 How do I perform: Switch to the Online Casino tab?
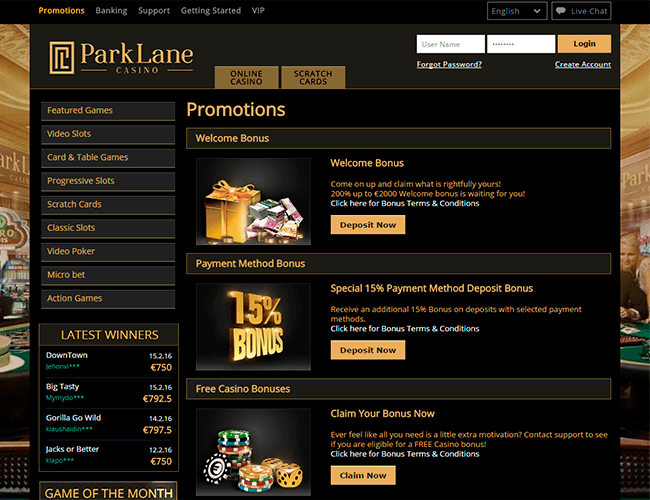click(x=246, y=77)
